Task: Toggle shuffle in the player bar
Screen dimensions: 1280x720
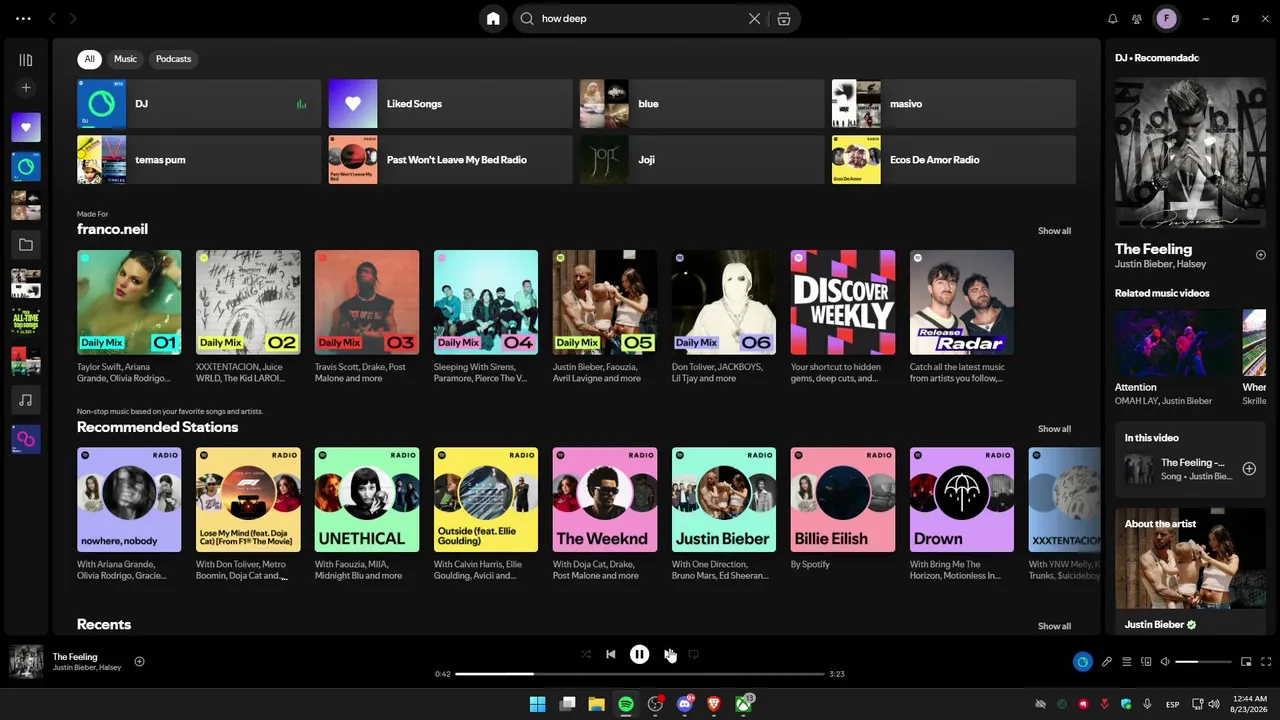Action: pos(586,654)
